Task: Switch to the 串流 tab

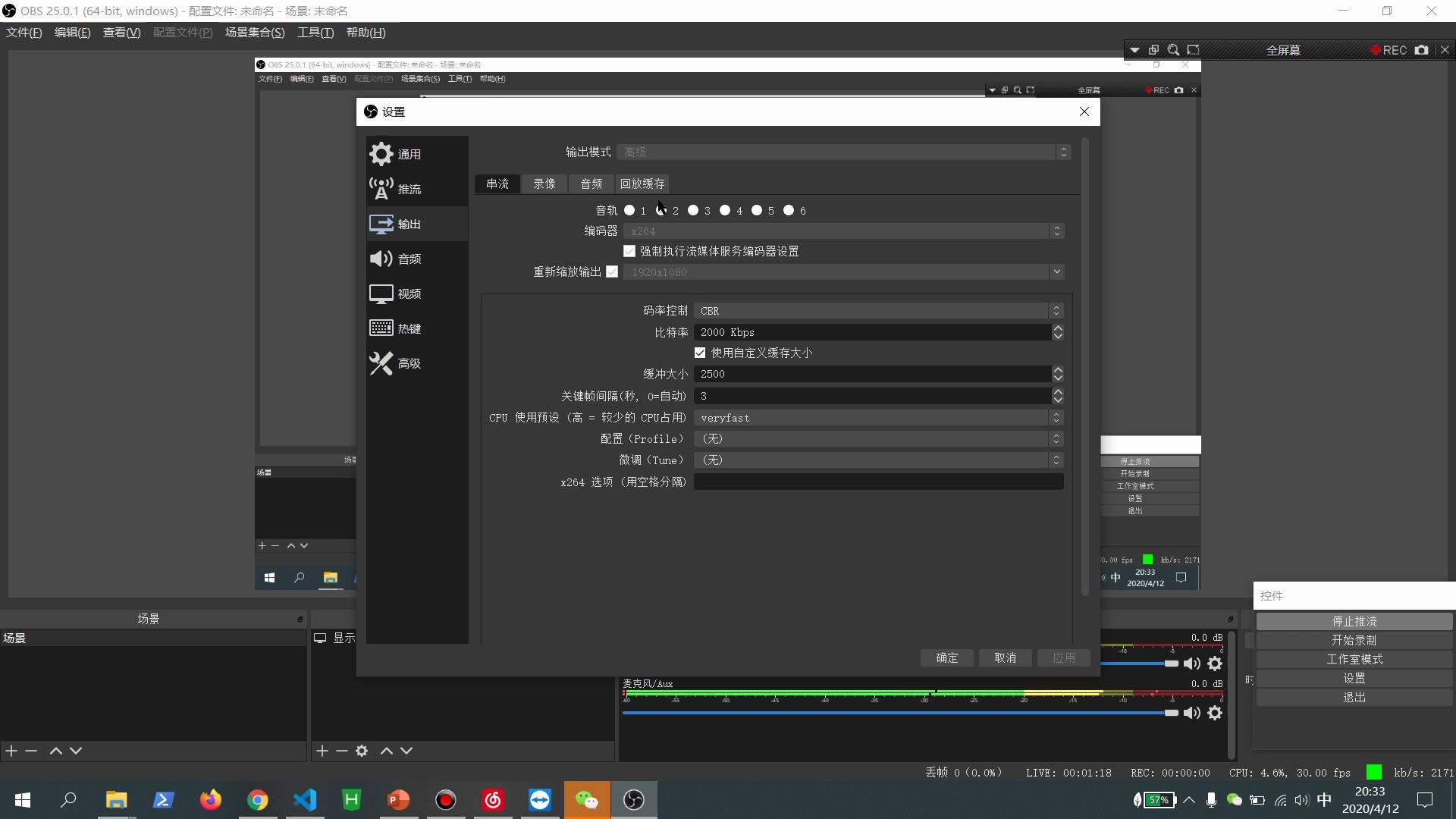Action: (497, 184)
